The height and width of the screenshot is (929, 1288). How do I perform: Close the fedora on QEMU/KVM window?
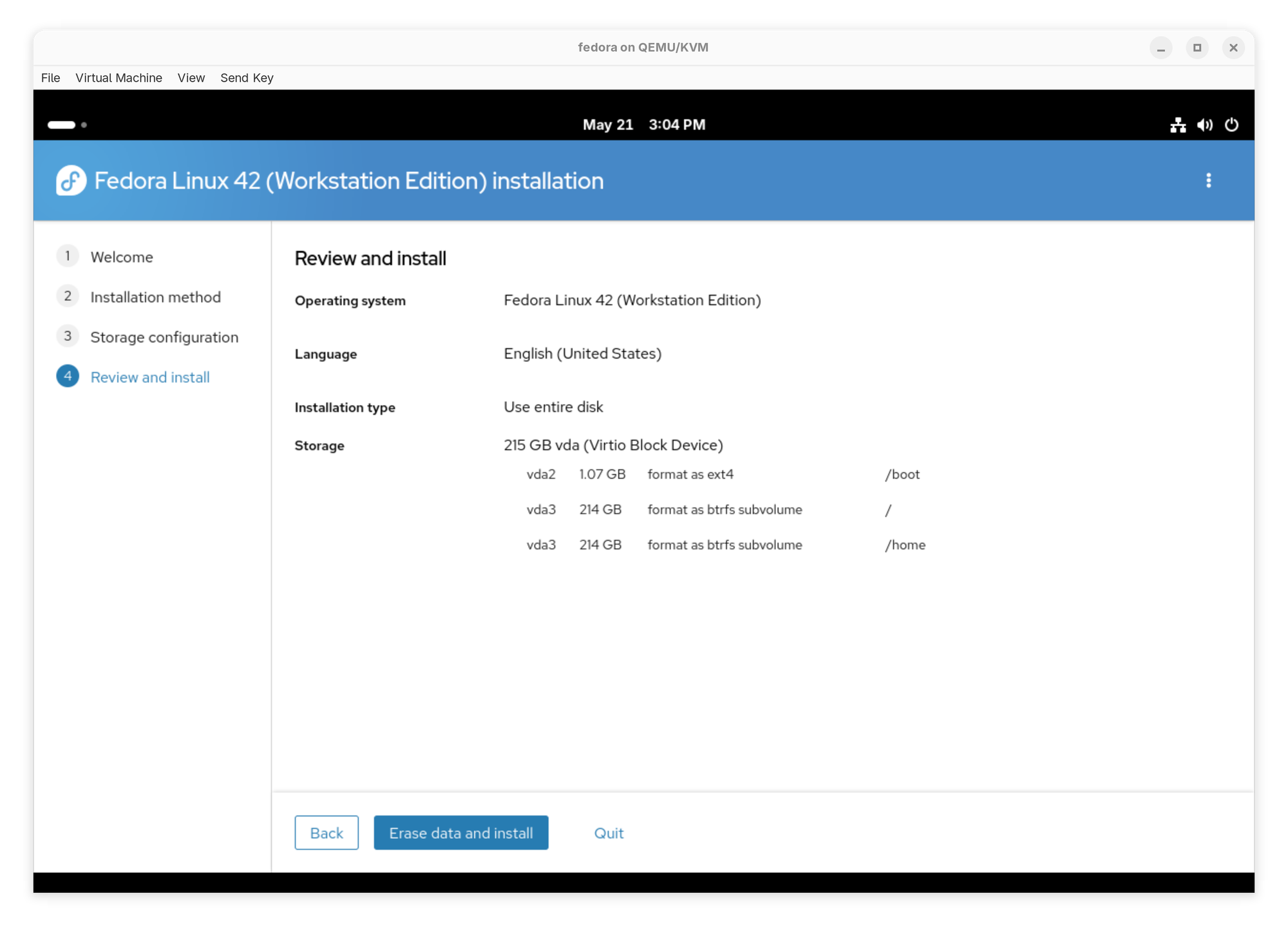tap(1233, 48)
